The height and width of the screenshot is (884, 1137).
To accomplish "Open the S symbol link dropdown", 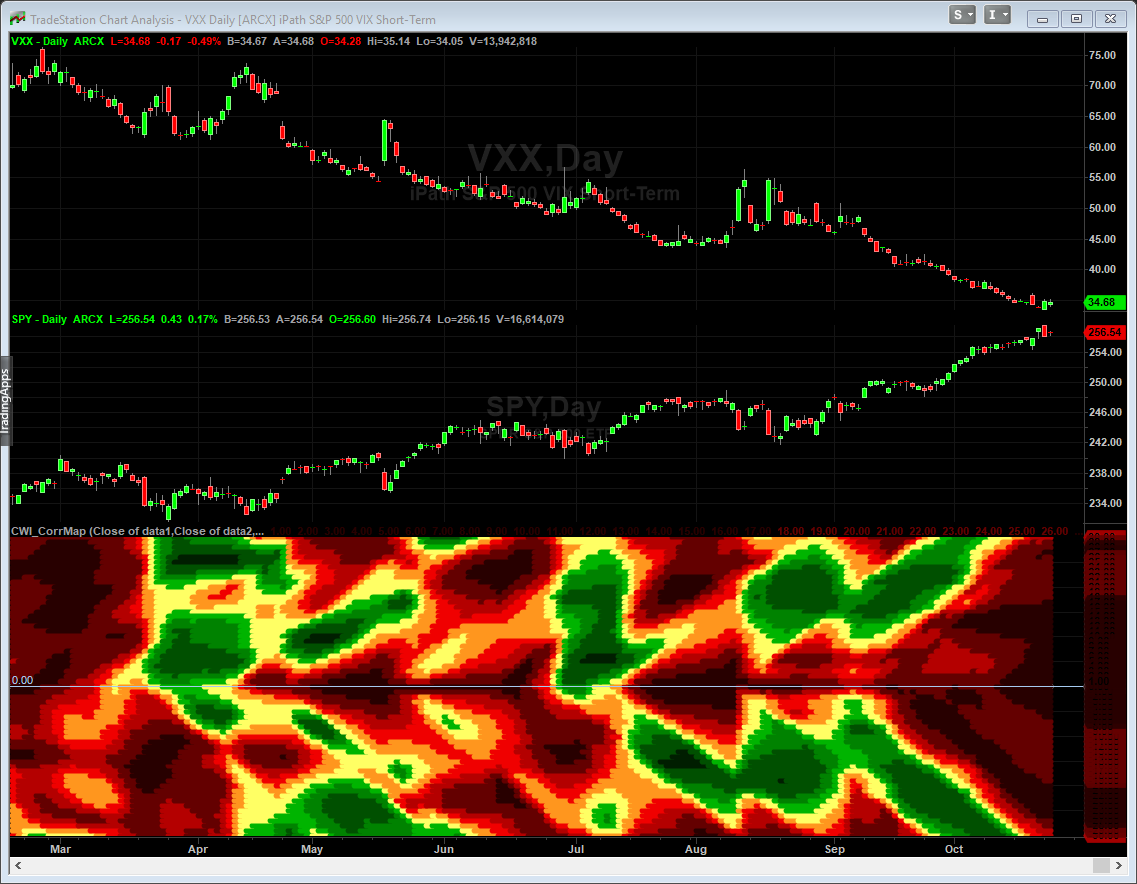I will coord(964,15).
